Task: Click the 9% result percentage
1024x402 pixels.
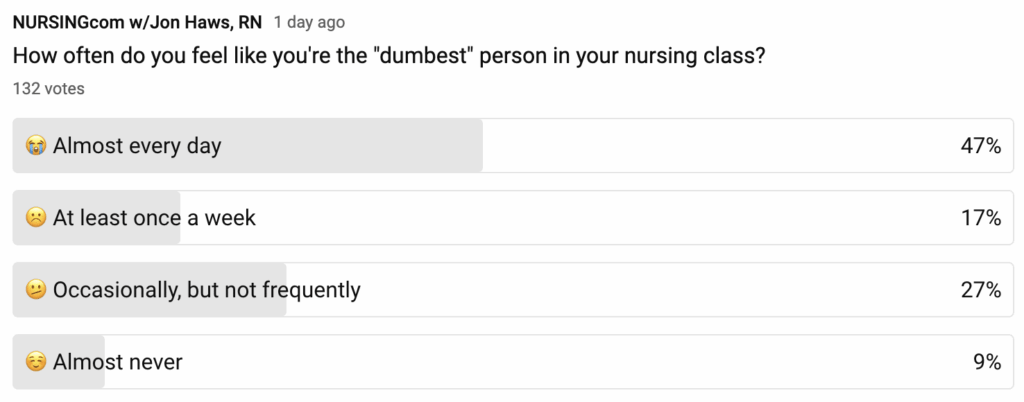Action: [x=987, y=362]
